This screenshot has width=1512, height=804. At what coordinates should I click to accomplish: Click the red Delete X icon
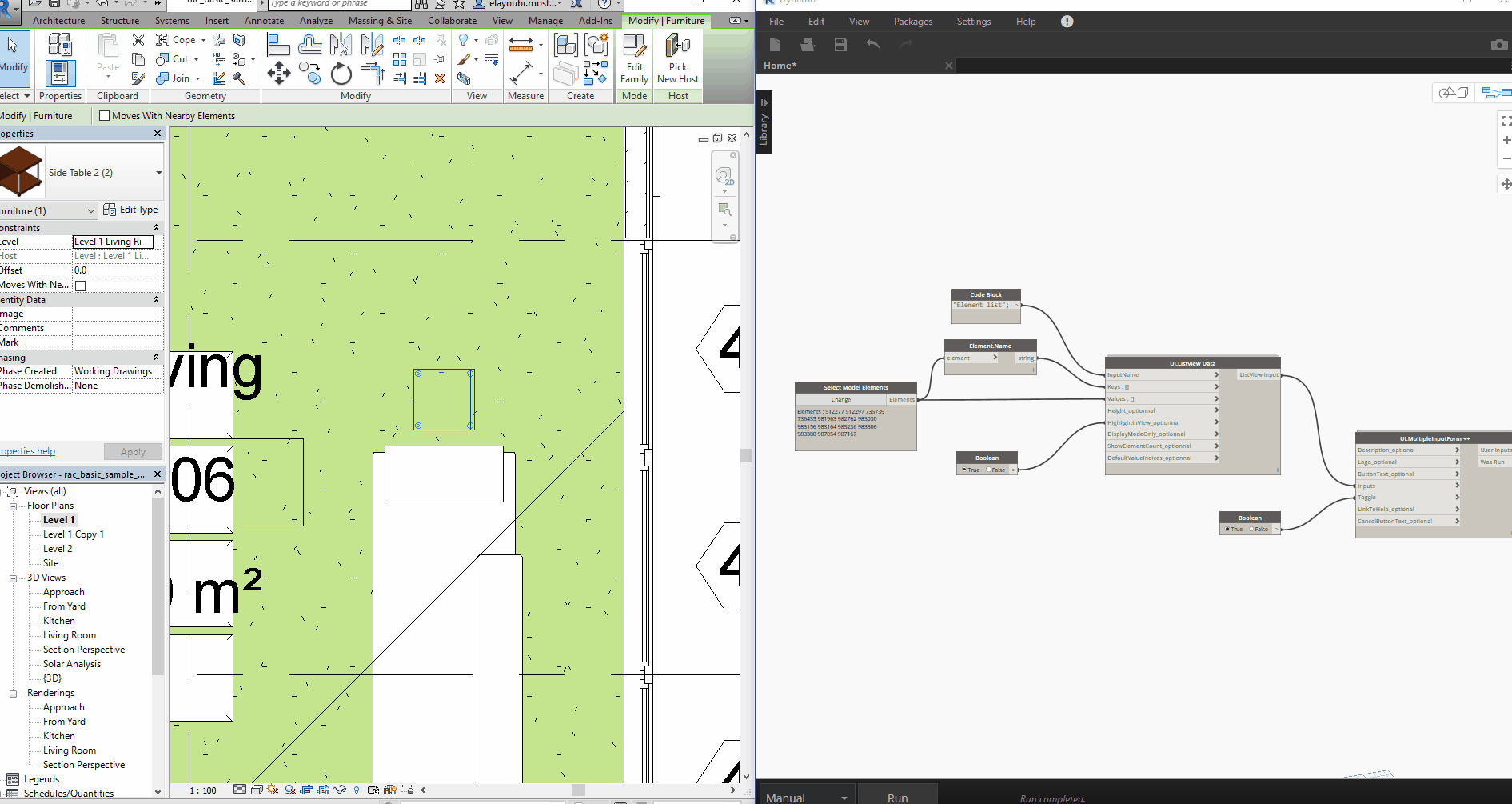pyautogui.click(x=440, y=78)
